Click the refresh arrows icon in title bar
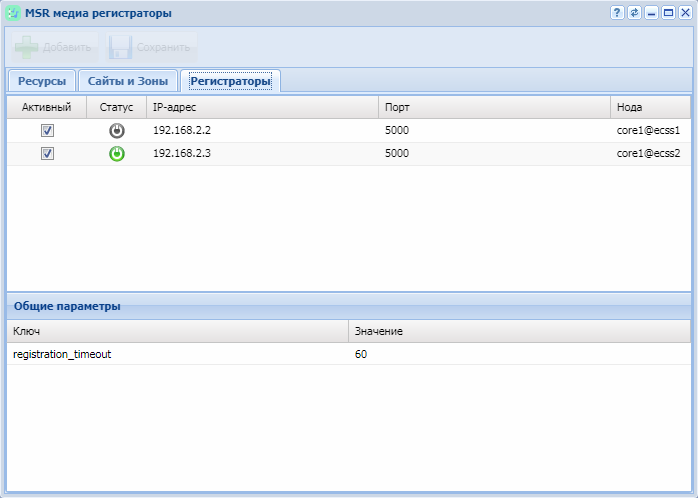Viewport: 698px width, 498px height. [x=634, y=12]
